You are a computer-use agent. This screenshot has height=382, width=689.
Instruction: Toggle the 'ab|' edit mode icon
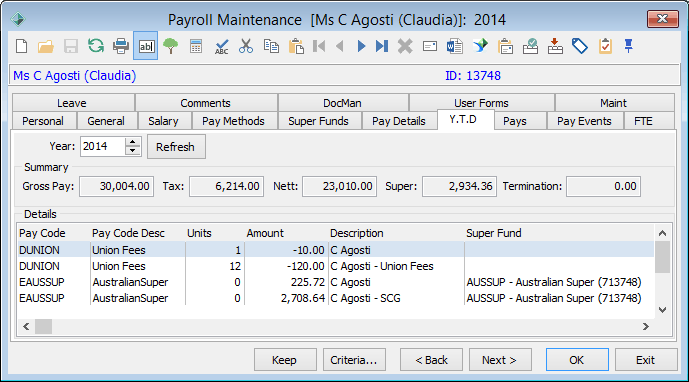[145, 46]
